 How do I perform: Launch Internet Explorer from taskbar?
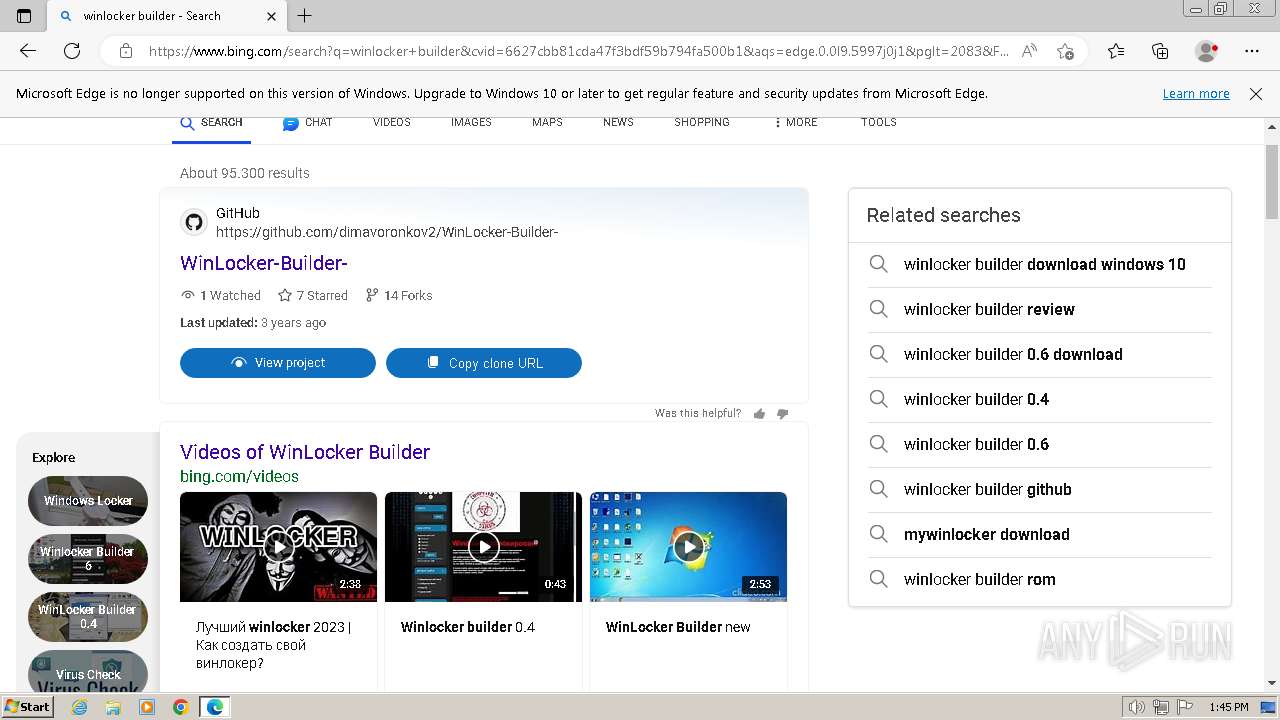[80, 707]
